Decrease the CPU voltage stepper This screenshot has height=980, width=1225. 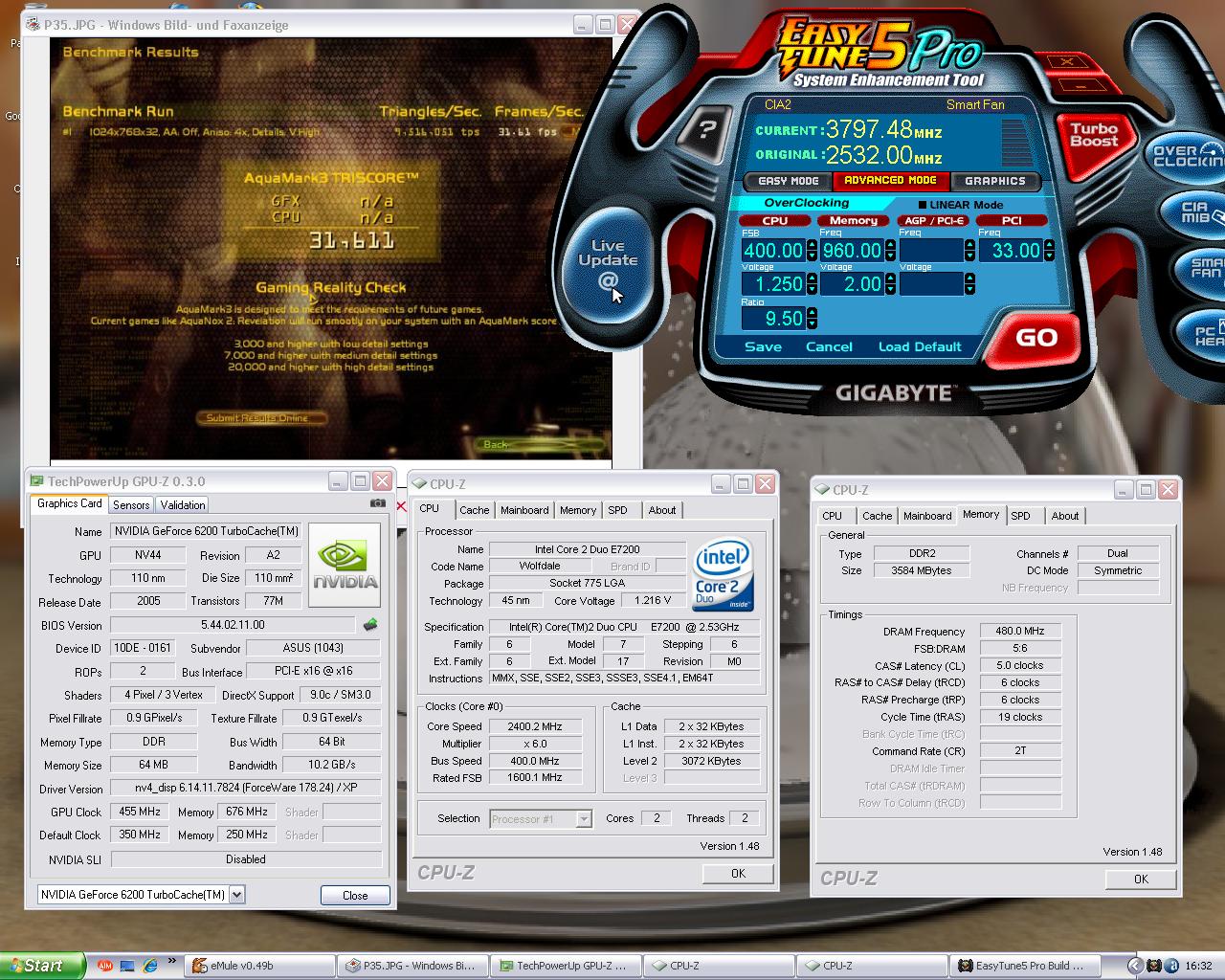point(812,290)
